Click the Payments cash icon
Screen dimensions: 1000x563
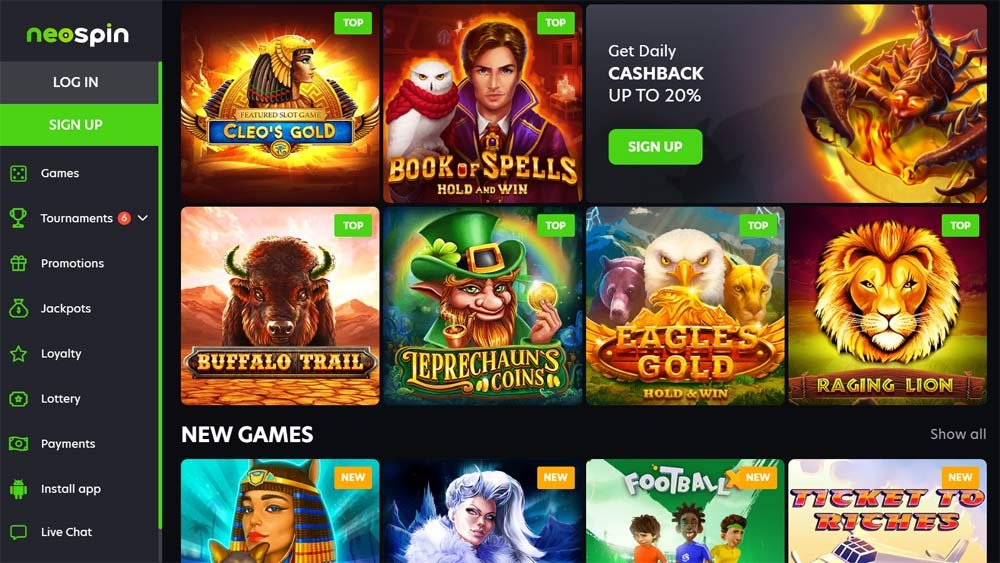(18, 444)
